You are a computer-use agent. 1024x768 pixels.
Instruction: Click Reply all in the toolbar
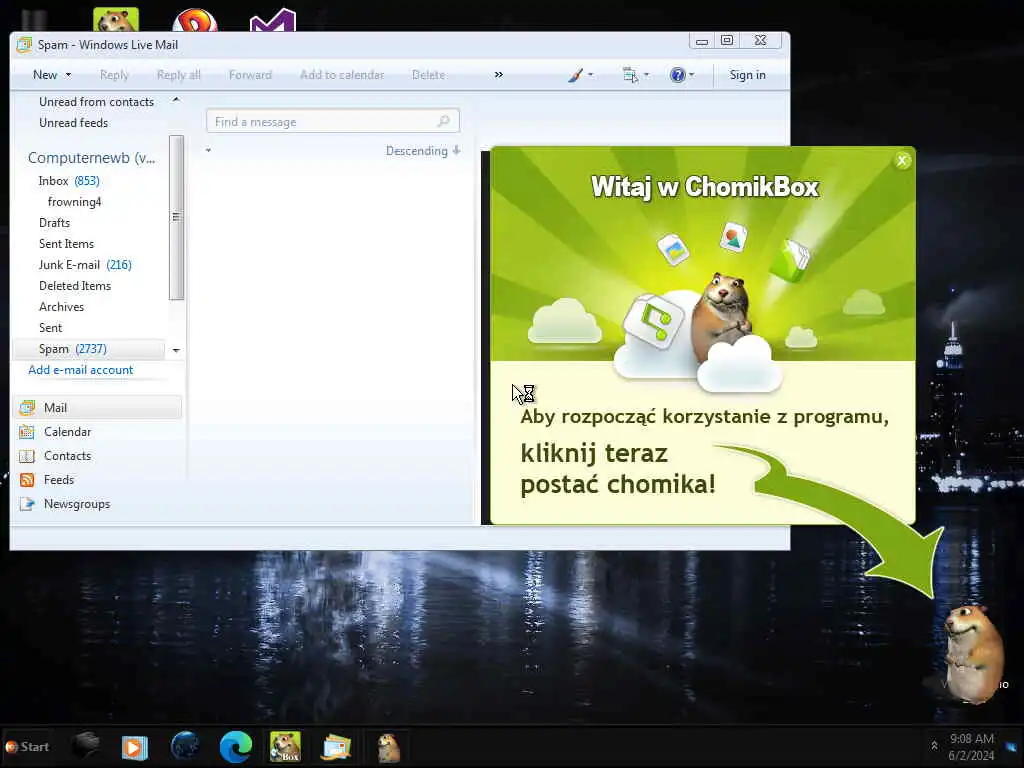point(178,75)
